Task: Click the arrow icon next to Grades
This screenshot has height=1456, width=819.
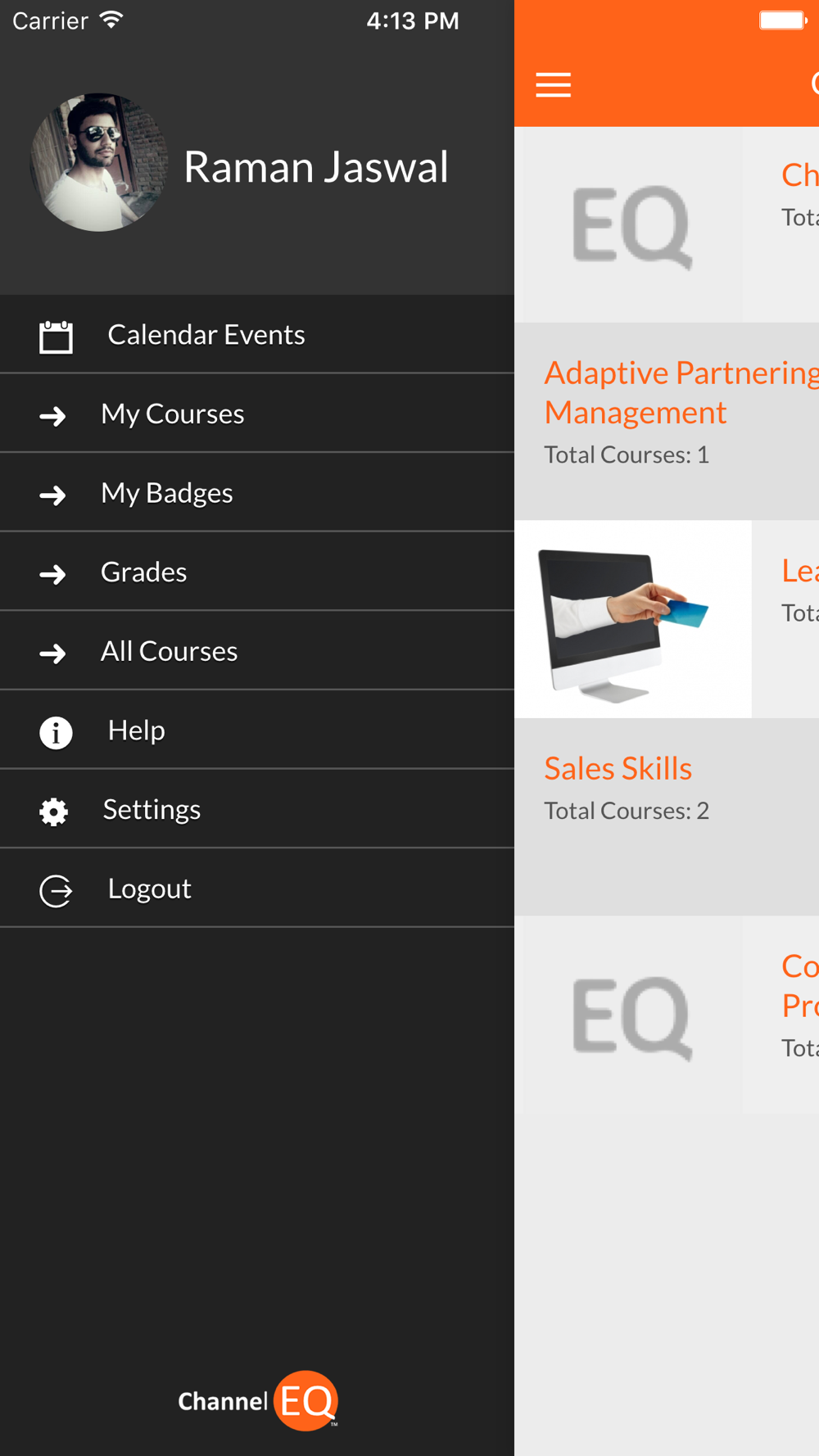Action: pyautogui.click(x=53, y=574)
